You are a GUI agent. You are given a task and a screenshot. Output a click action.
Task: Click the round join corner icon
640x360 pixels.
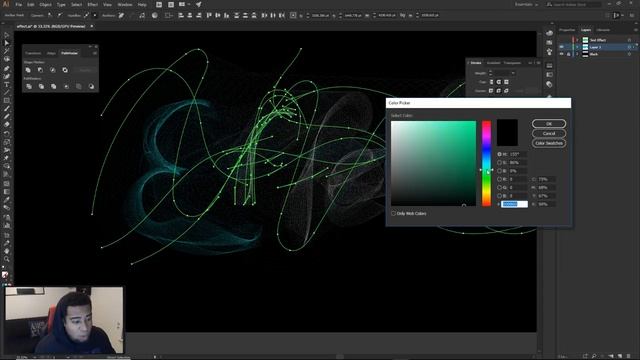499,91
